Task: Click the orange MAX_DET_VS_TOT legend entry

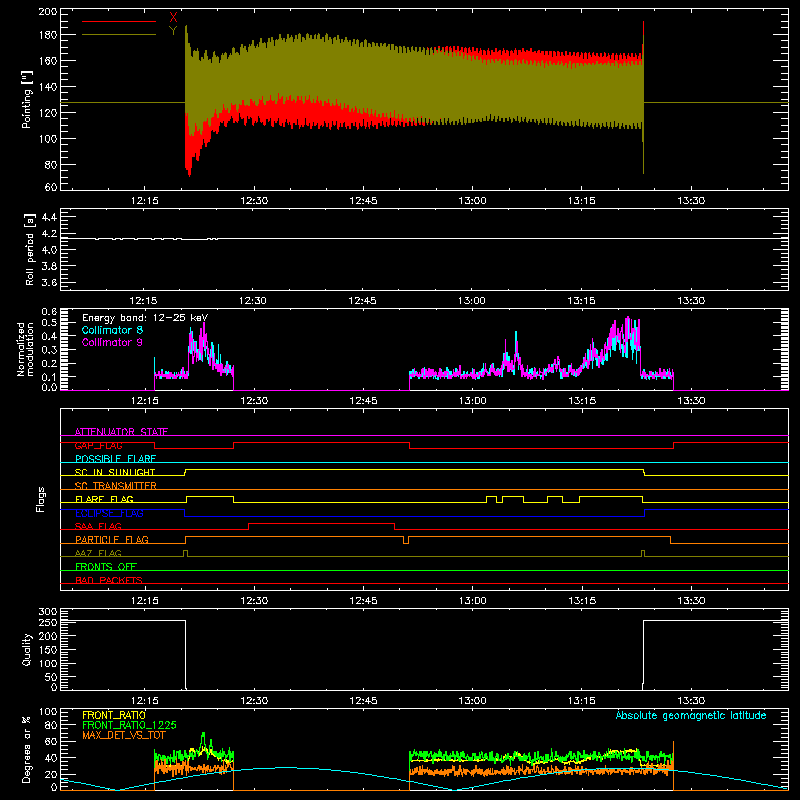Action: 124,735
